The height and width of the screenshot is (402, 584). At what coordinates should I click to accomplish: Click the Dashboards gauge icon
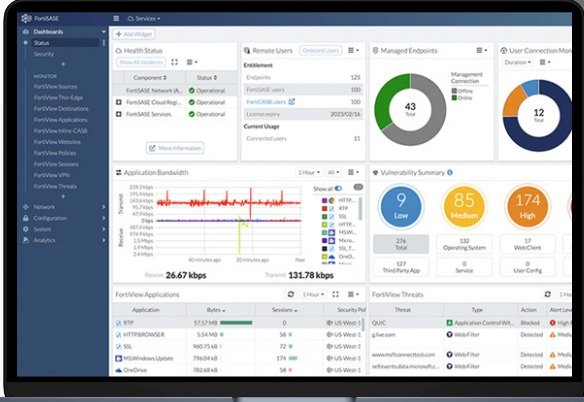point(26,32)
